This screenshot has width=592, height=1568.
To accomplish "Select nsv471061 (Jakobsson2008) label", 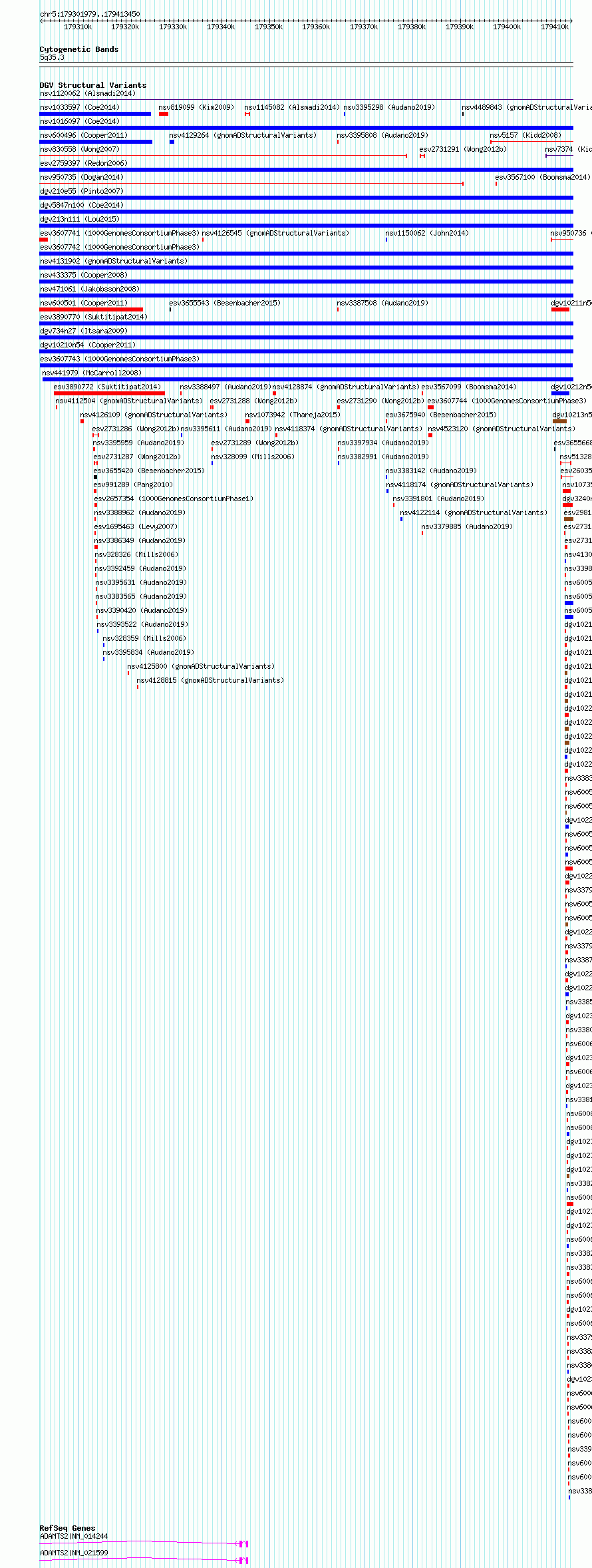I will (x=90, y=290).
